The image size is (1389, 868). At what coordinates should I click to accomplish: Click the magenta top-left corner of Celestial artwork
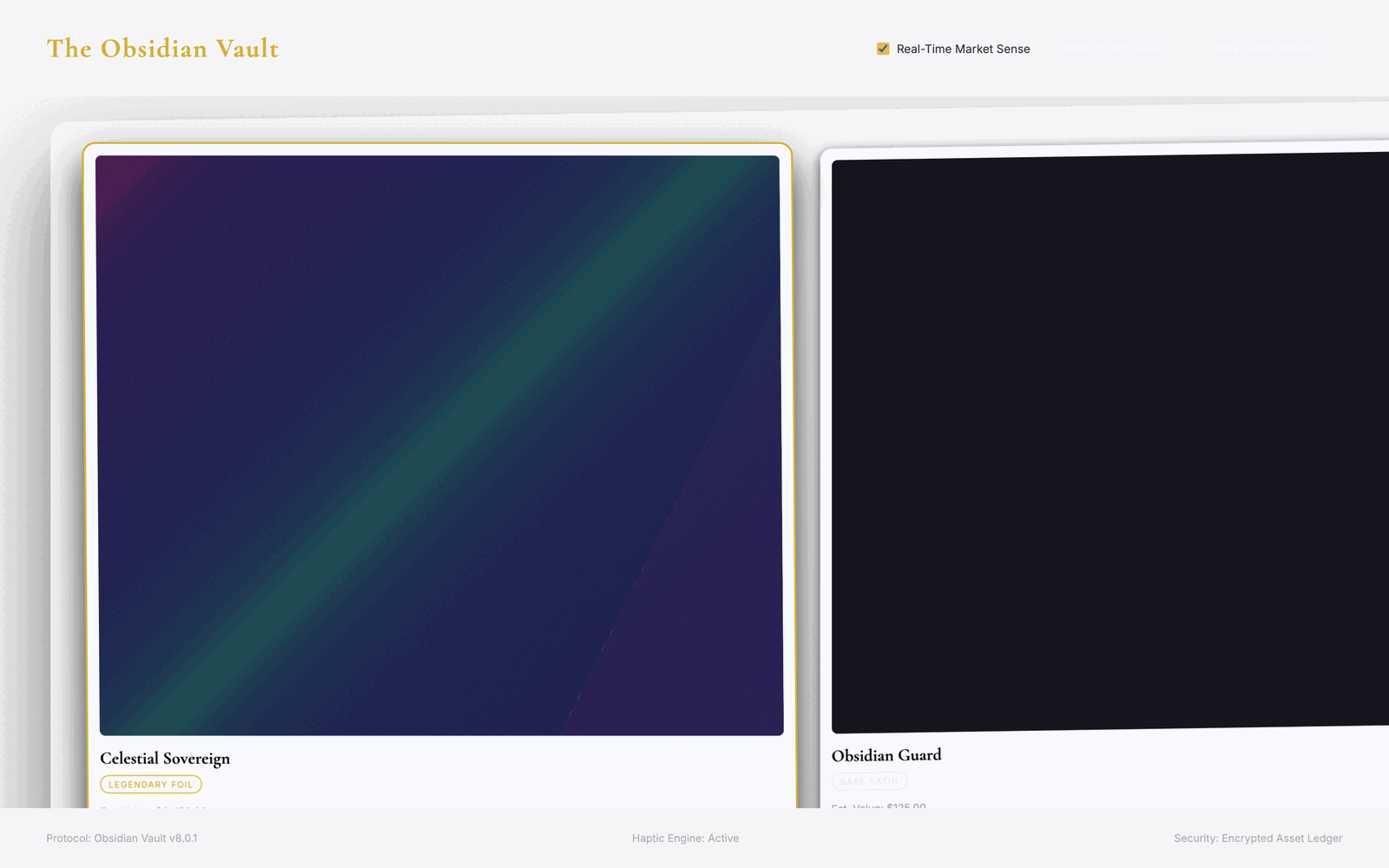[x=115, y=175]
